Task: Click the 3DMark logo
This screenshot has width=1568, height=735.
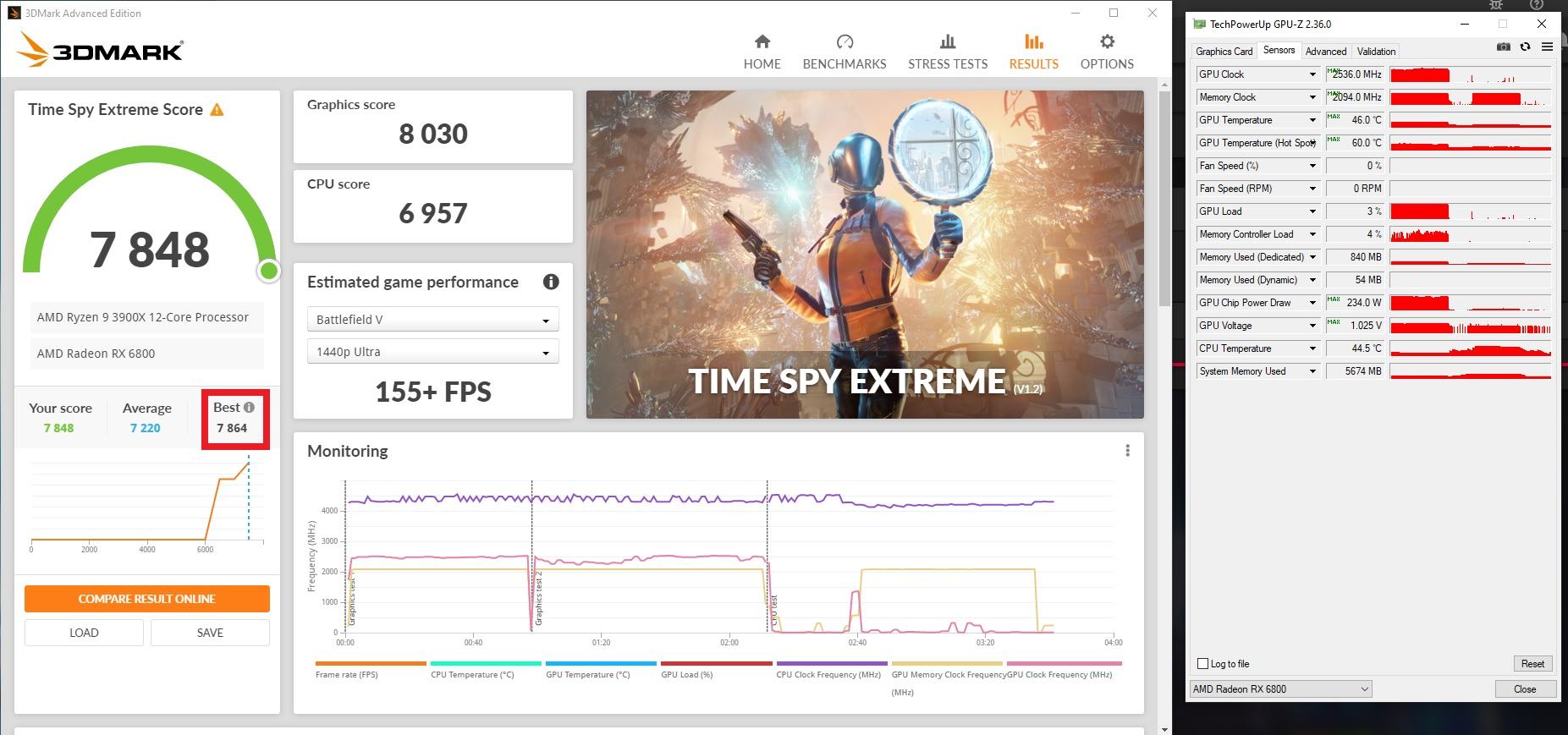Action: point(100,51)
